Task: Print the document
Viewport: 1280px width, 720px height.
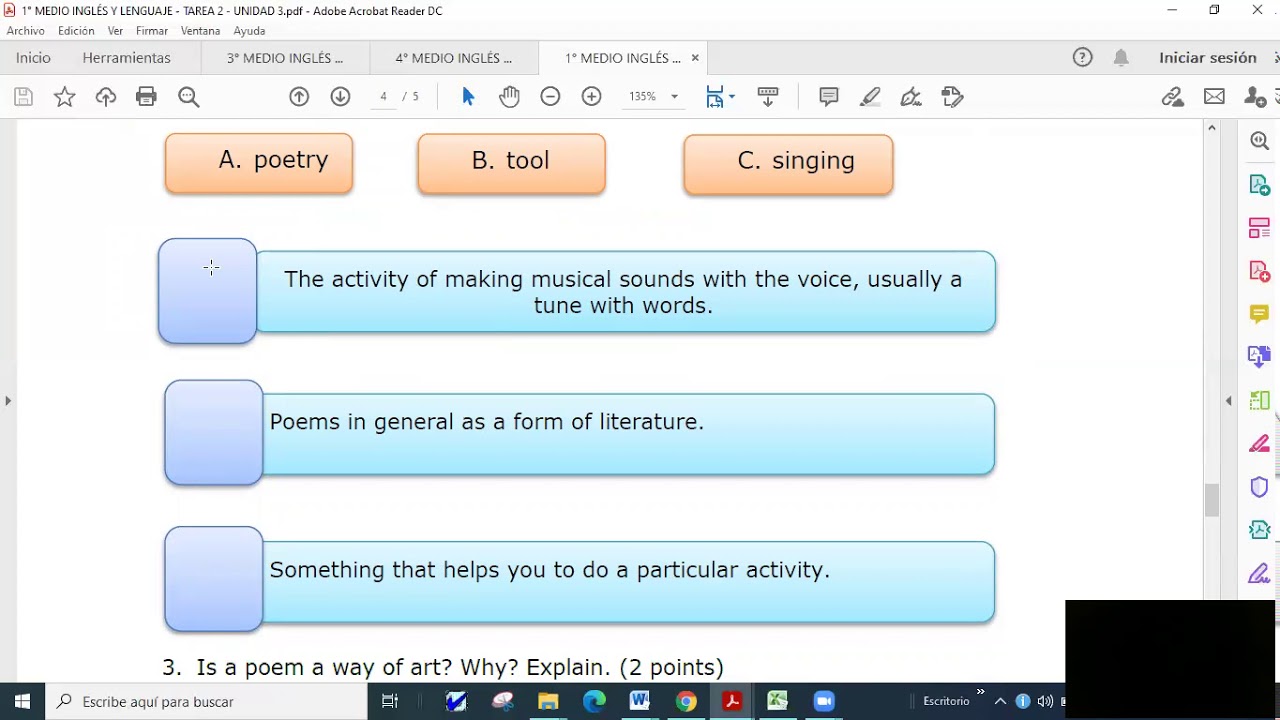Action: coord(147,97)
